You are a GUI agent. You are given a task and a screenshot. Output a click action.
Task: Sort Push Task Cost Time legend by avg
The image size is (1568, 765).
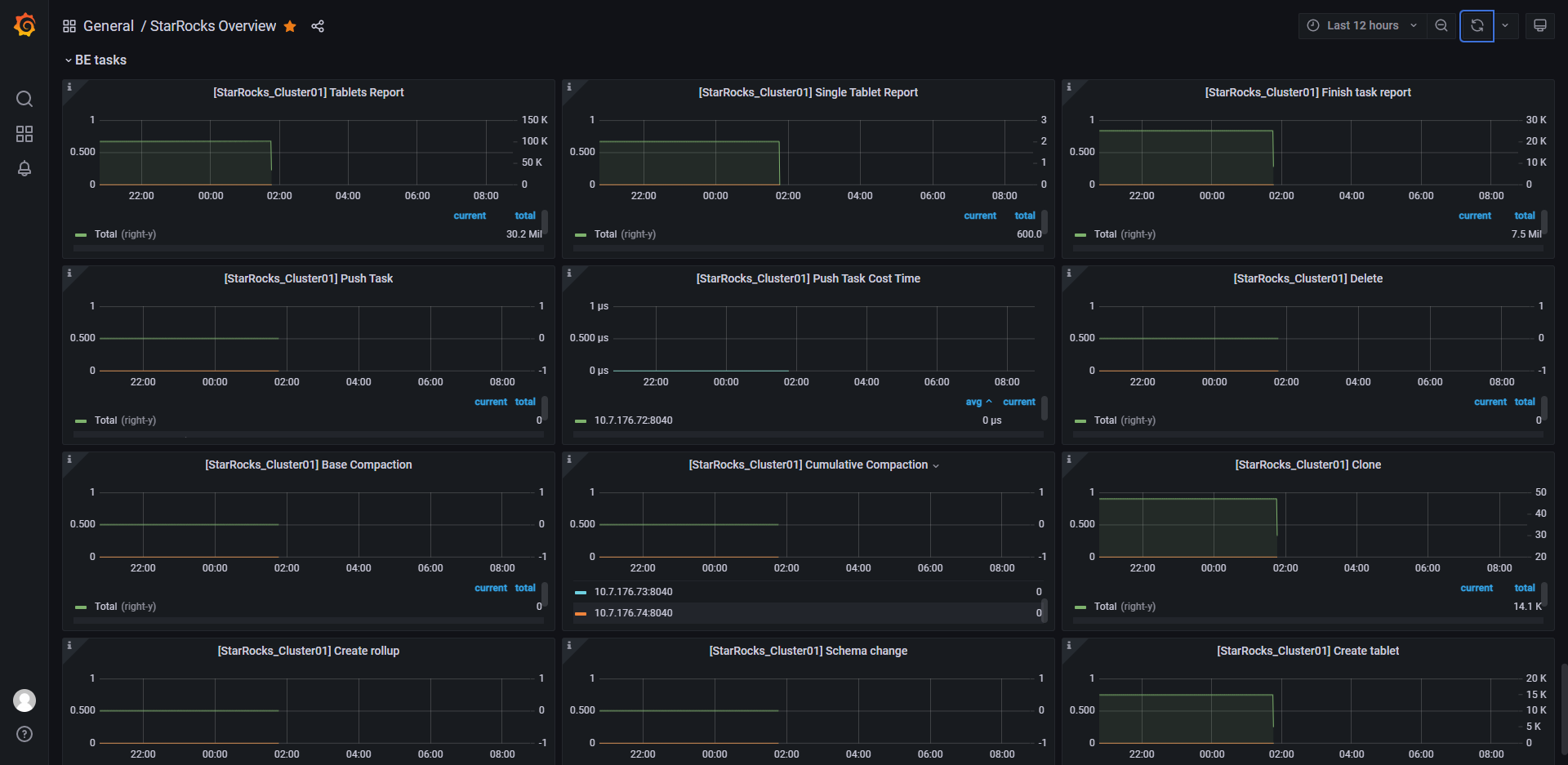coord(973,402)
